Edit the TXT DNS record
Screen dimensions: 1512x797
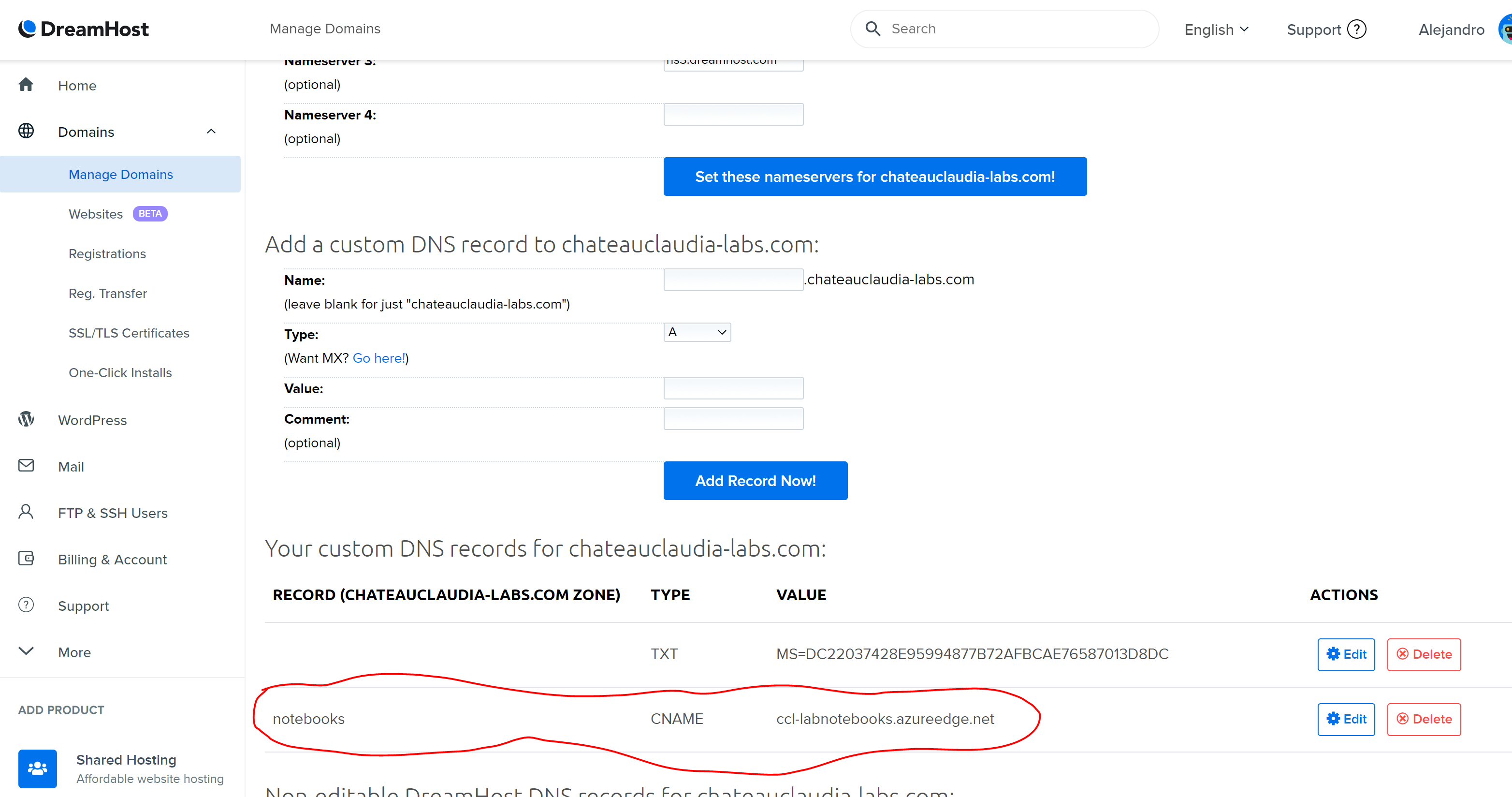tap(1346, 654)
